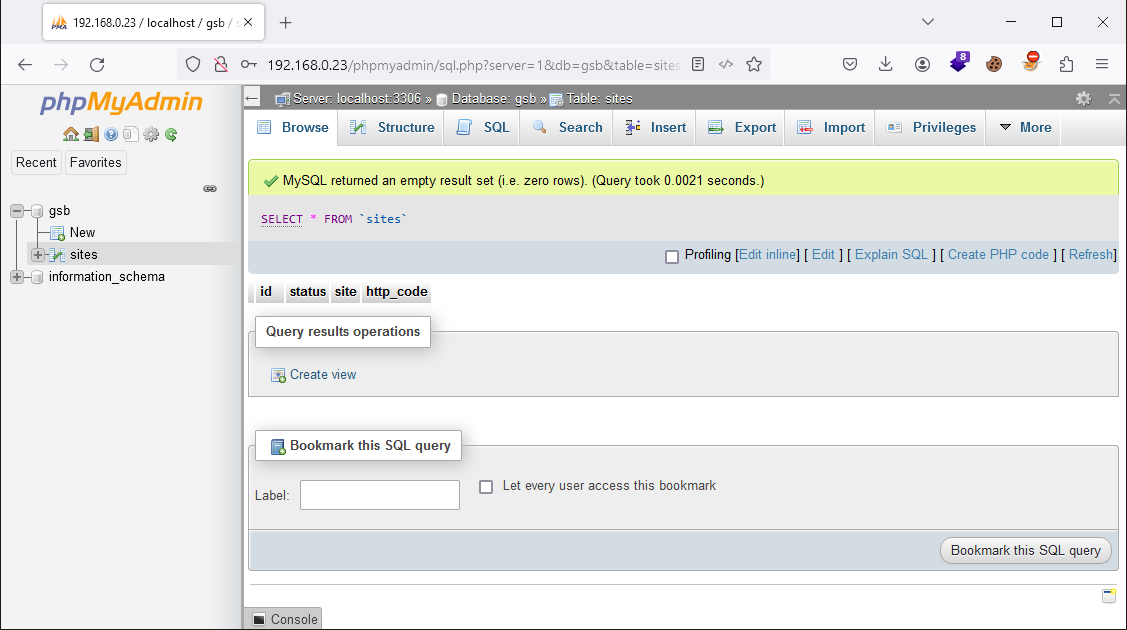This screenshot has height=630, width=1127.
Task: Click the status column header
Action: pos(308,292)
